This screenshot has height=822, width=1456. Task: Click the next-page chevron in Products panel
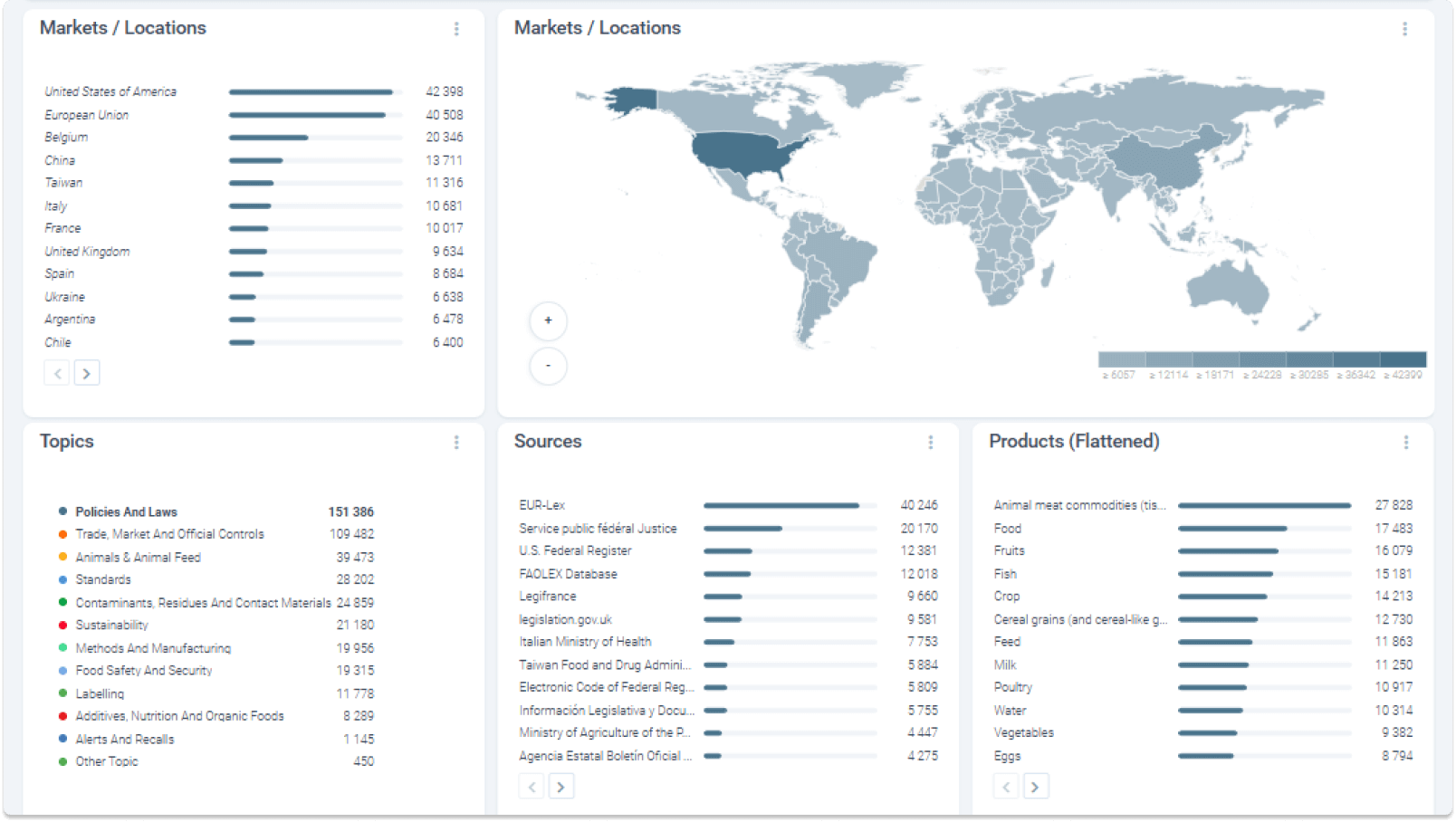[1036, 787]
